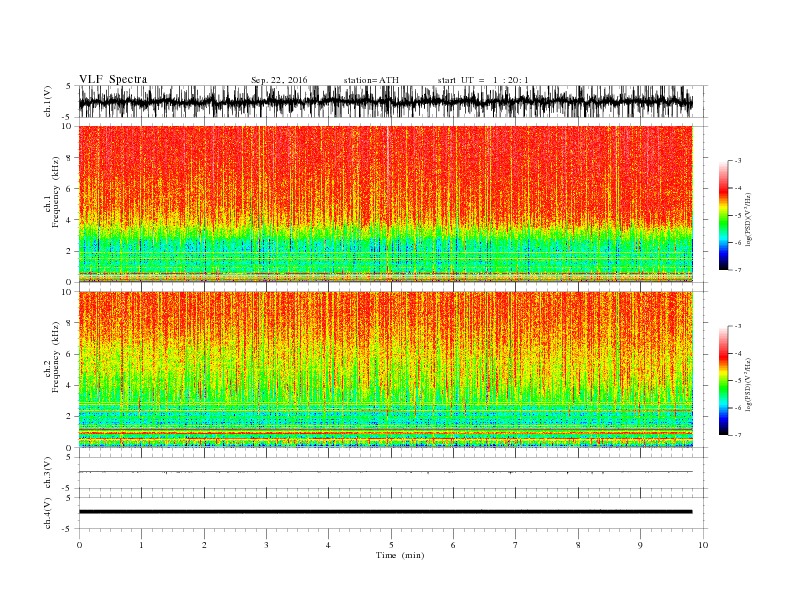This screenshot has height=612, width=792.
Task: Select the date text "Sep. 22, 2016"
Action: (x=279, y=80)
